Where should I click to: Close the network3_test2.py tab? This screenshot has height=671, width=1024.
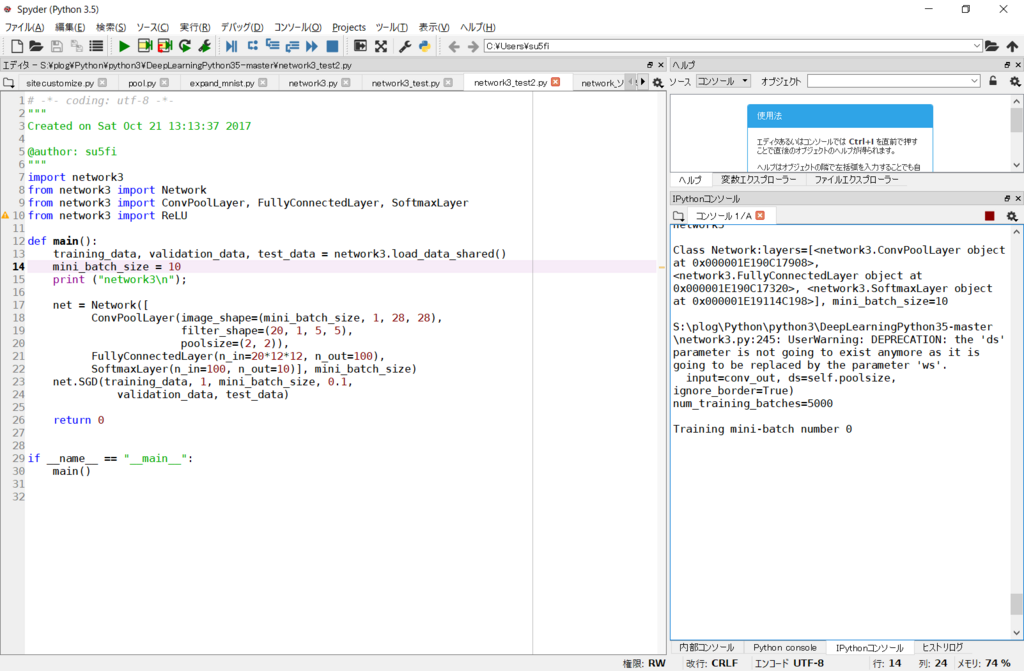coord(556,82)
